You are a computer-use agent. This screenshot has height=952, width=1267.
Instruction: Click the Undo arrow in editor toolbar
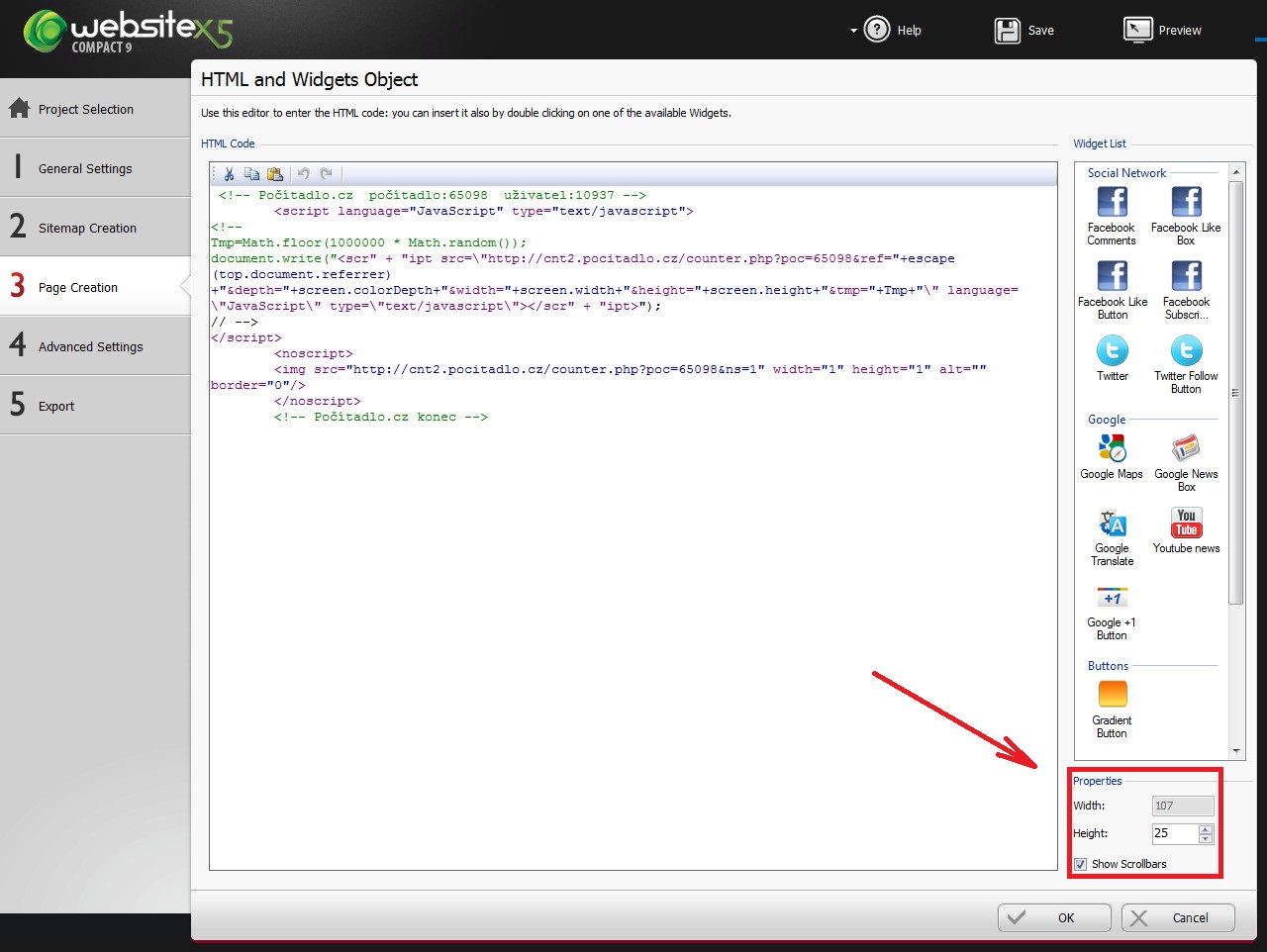[304, 174]
